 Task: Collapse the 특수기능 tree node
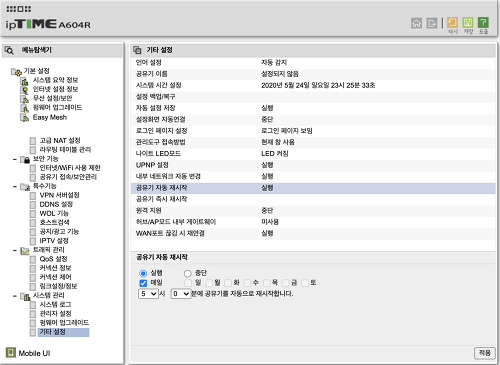15,187
